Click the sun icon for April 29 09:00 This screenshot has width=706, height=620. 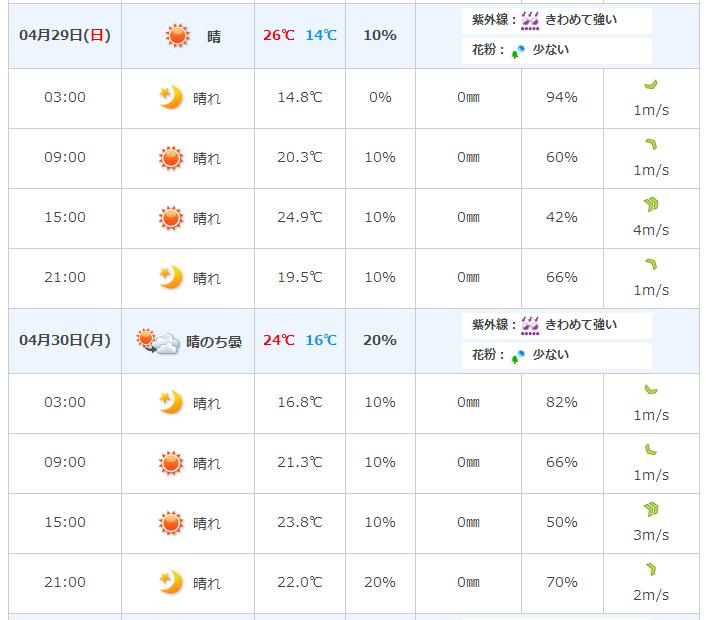pos(171,157)
